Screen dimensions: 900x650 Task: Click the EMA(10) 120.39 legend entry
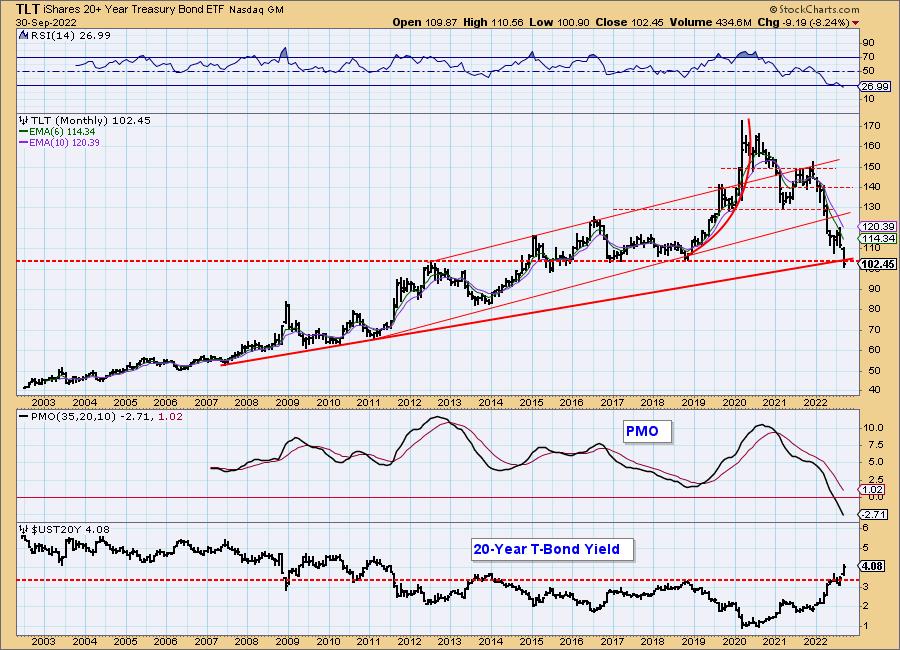pyautogui.click(x=60, y=142)
